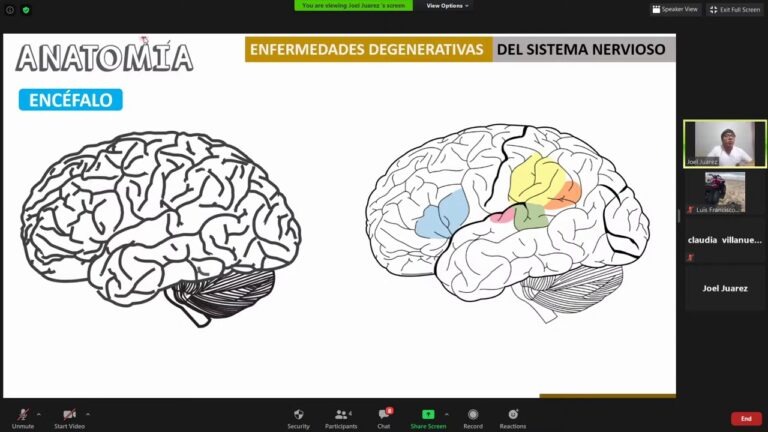Open the Reactions menu

(513, 419)
